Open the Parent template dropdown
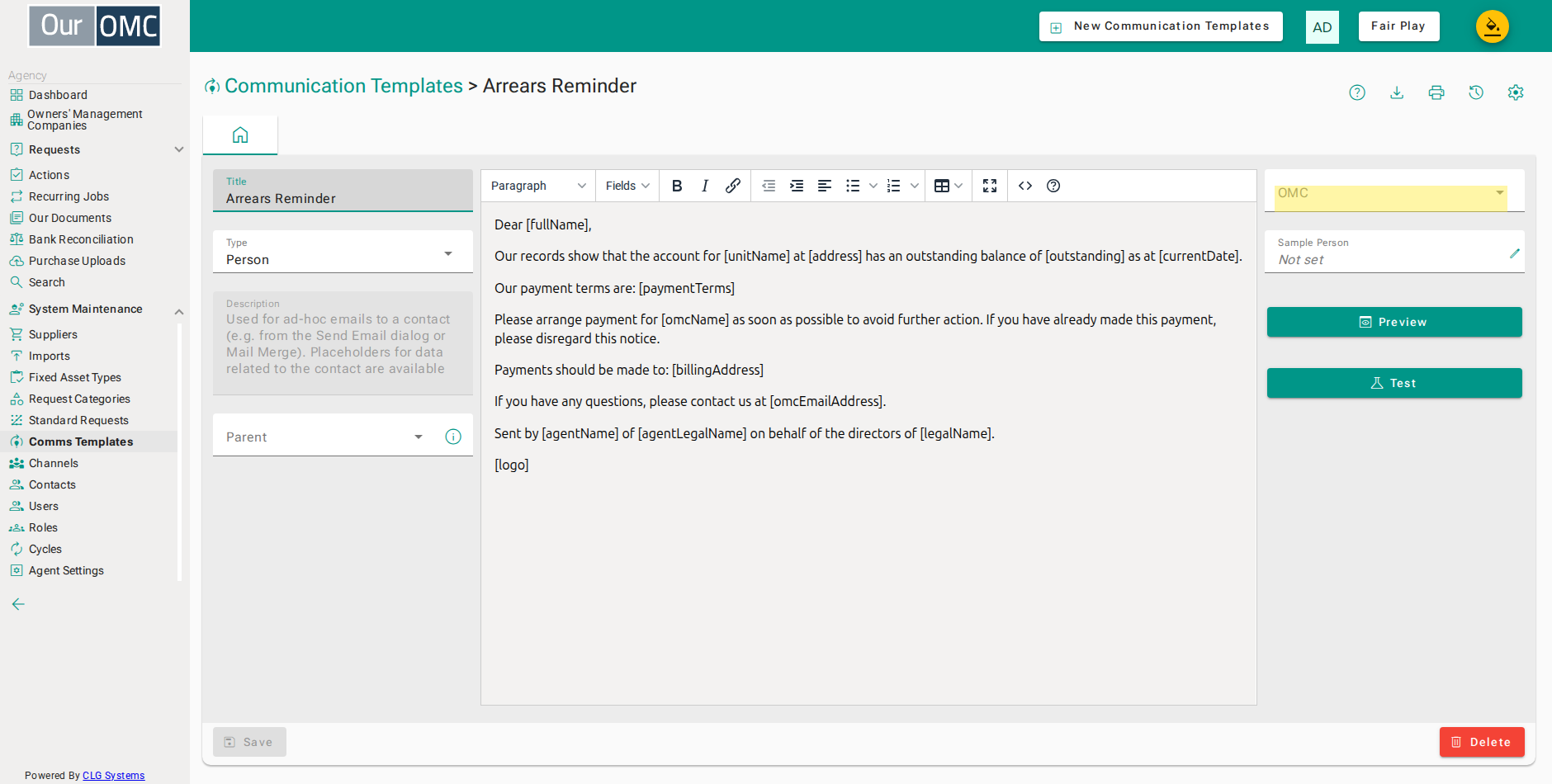This screenshot has width=1552, height=784. point(326,436)
